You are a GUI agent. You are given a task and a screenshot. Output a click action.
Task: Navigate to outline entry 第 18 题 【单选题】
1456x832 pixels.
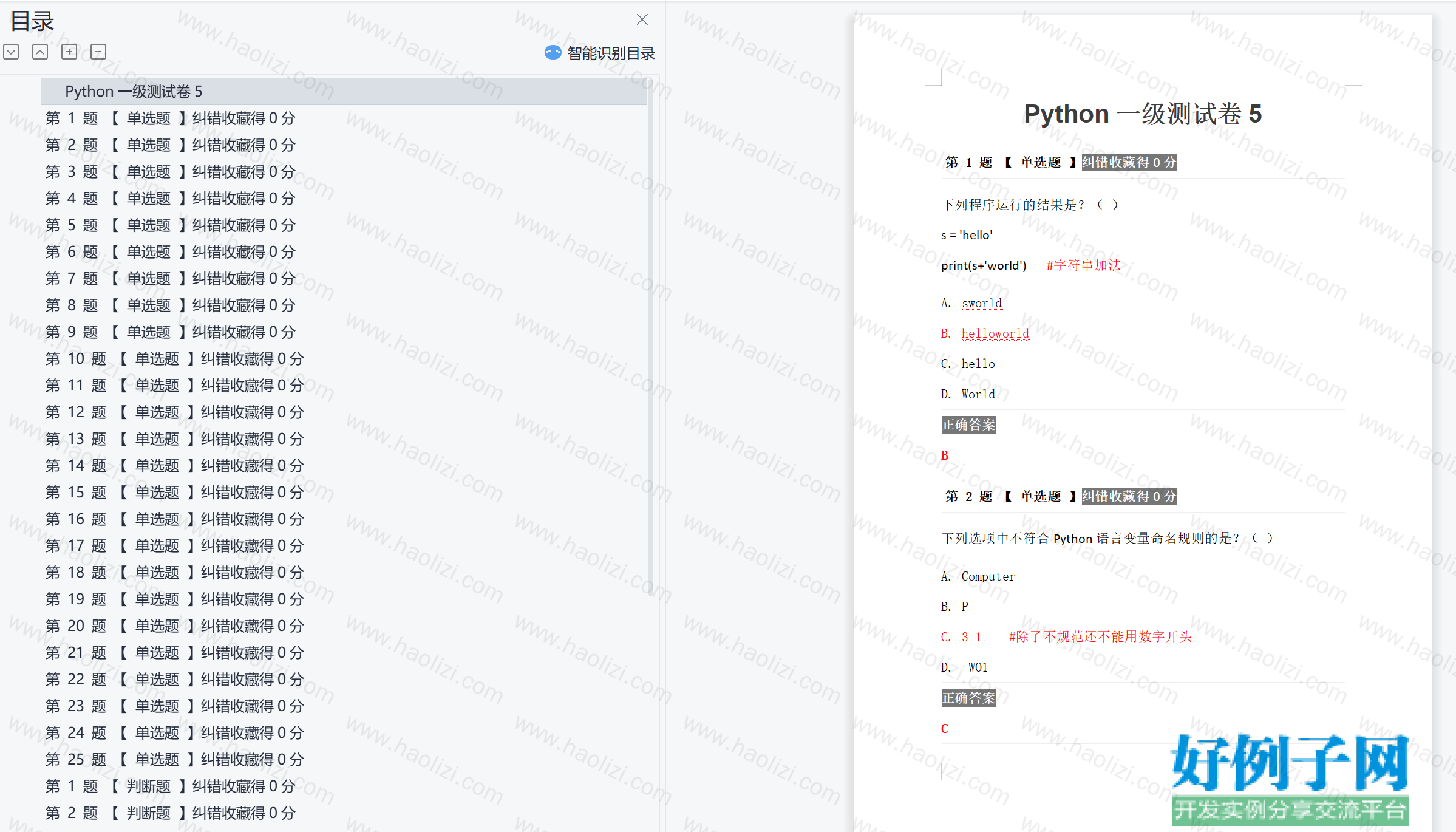175,573
